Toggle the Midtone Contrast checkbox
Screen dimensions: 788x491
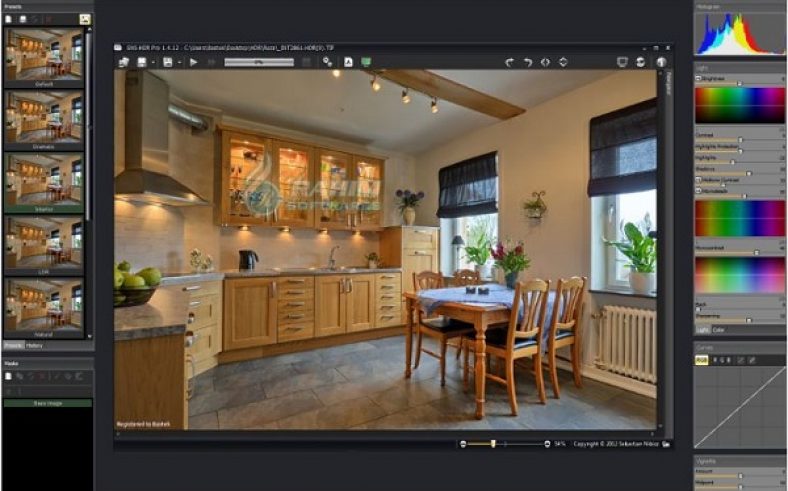click(698, 179)
